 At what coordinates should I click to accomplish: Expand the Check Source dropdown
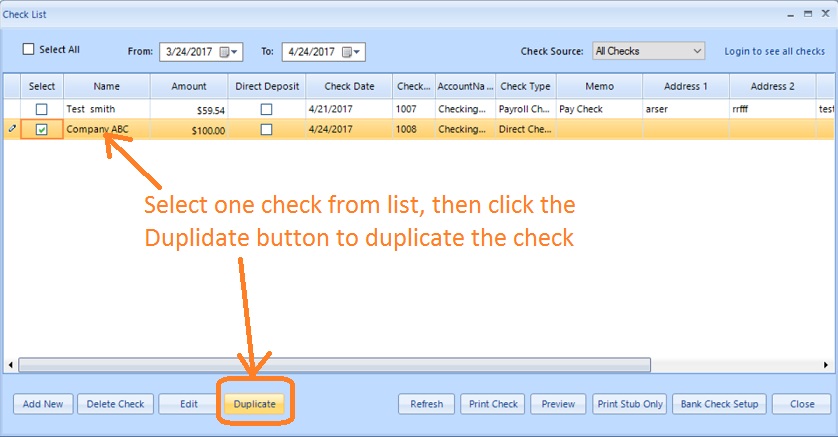pyautogui.click(x=697, y=51)
